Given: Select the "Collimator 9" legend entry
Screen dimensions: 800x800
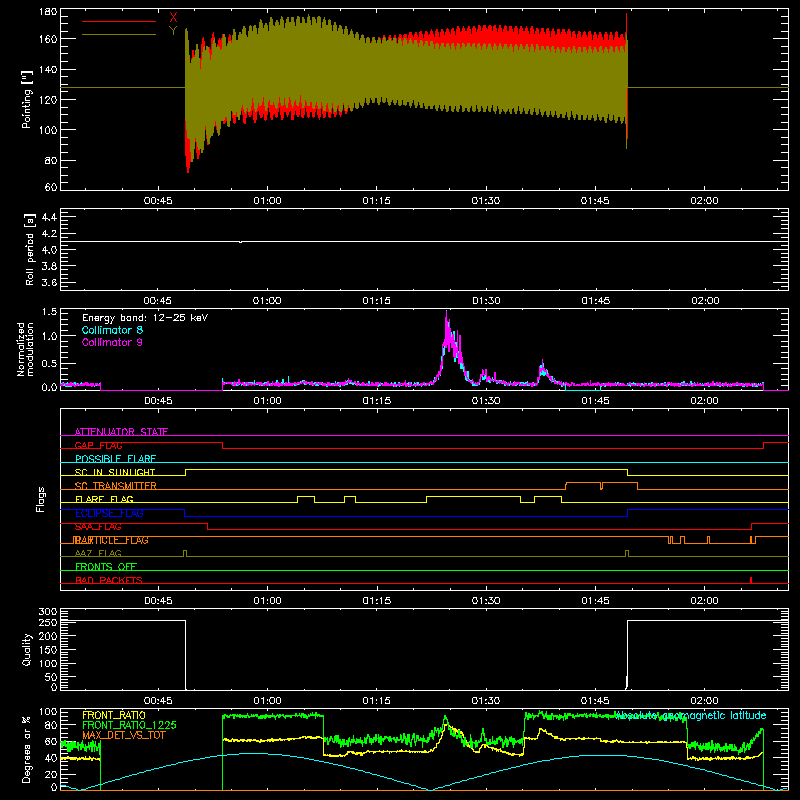Looking at the screenshot, I should coord(112,342).
